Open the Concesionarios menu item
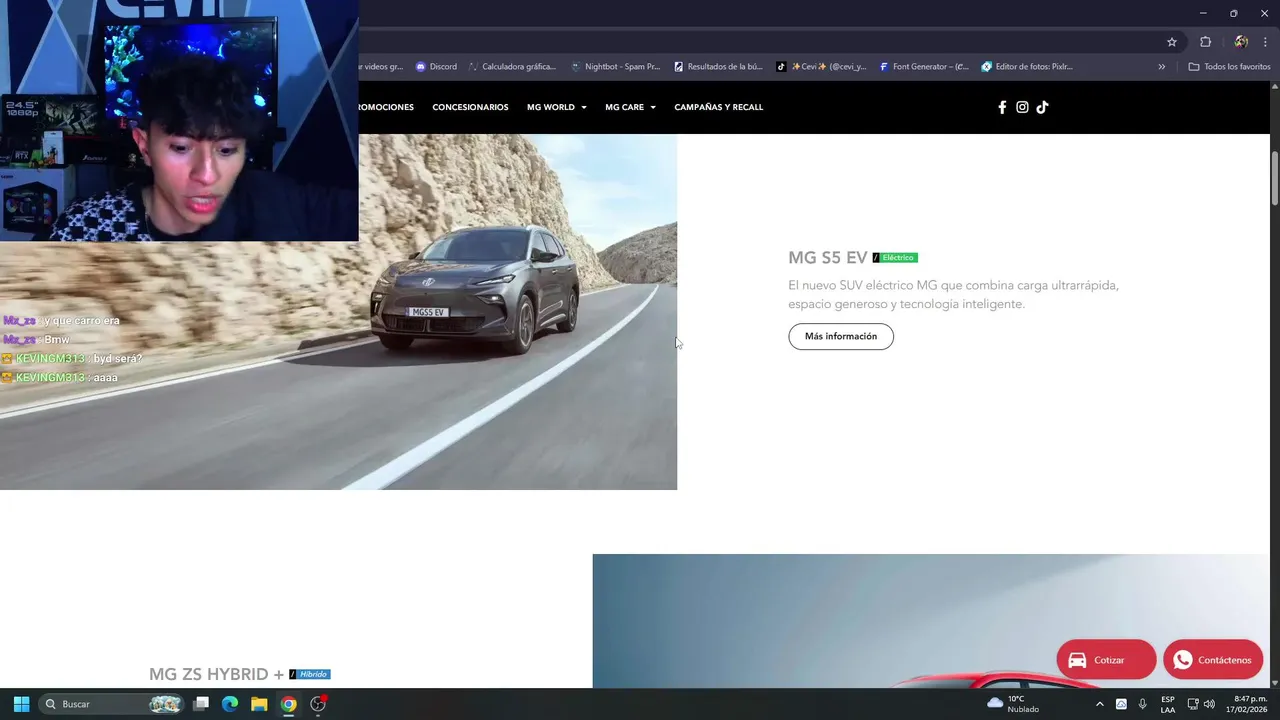Screen dimensions: 1280x720 [x=470, y=107]
